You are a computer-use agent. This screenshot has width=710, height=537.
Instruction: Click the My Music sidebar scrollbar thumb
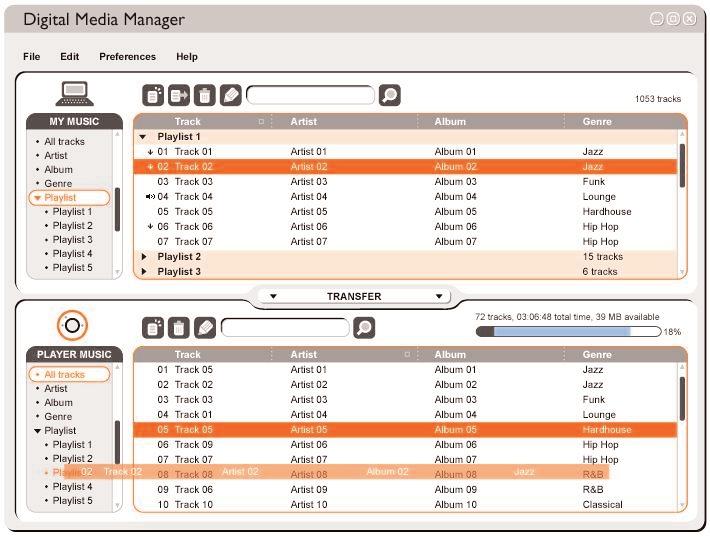117,210
